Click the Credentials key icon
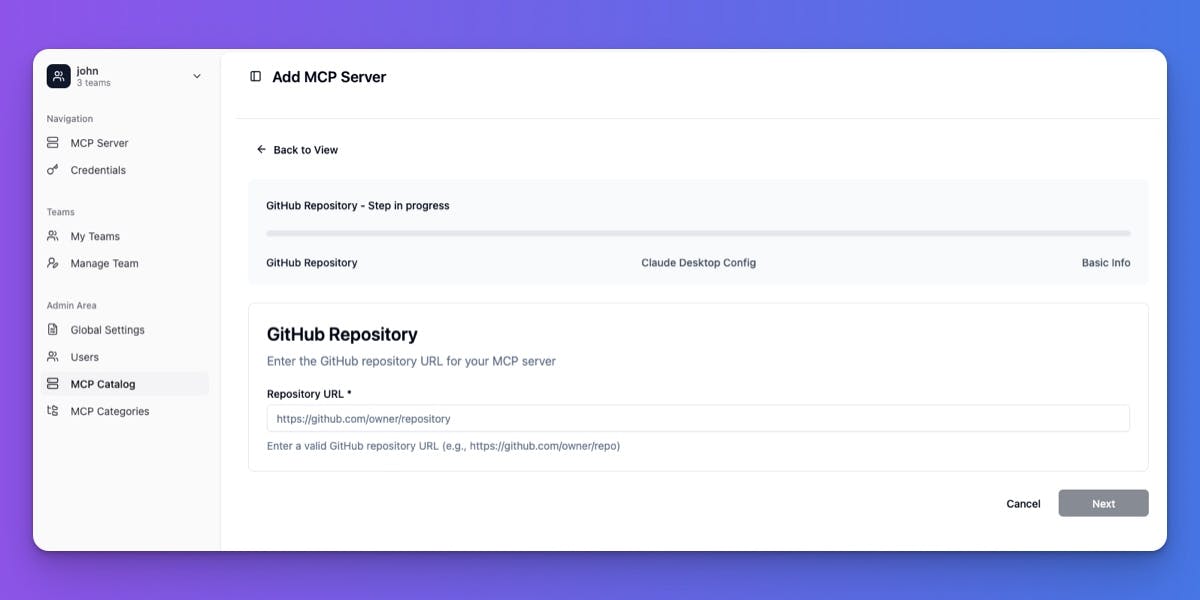This screenshot has width=1200, height=600. [x=54, y=170]
